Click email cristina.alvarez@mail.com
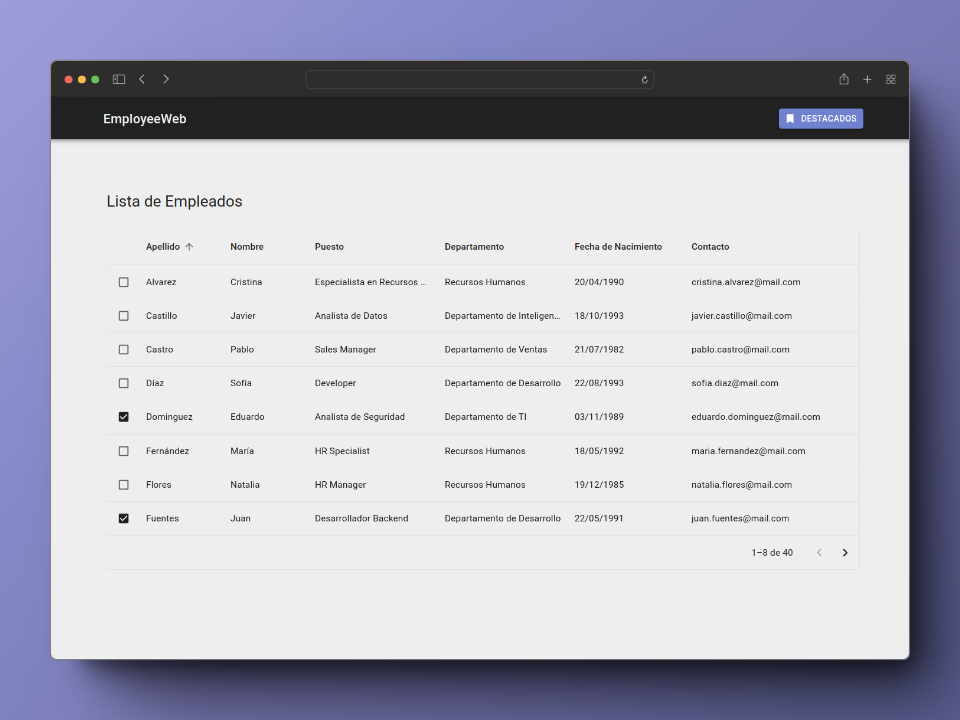960x720 pixels. [x=746, y=282]
